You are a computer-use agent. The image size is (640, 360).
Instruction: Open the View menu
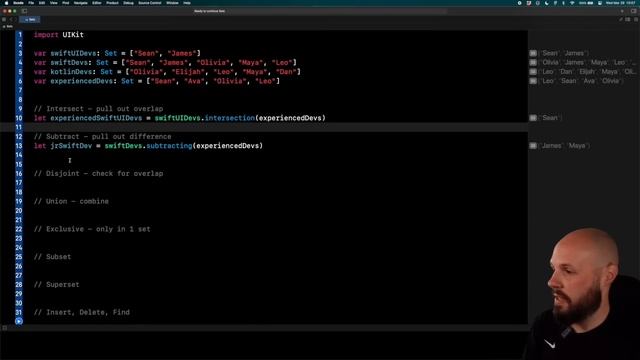(53, 3)
